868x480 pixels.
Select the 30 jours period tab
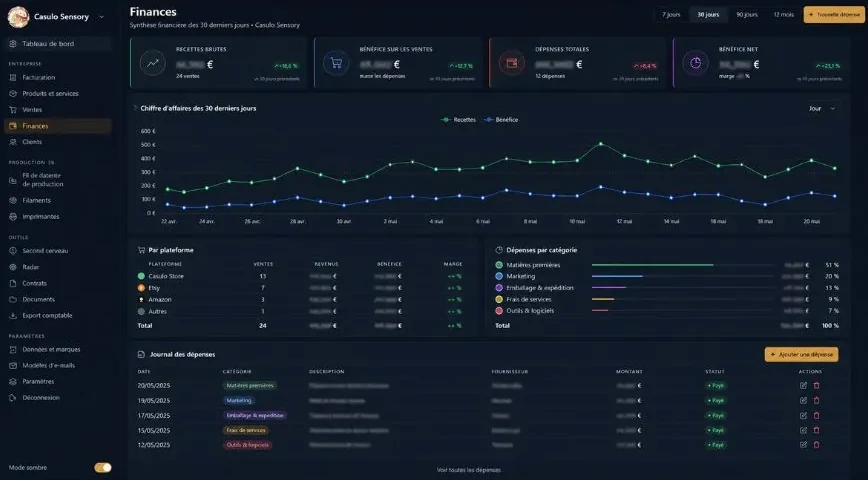[x=708, y=14]
